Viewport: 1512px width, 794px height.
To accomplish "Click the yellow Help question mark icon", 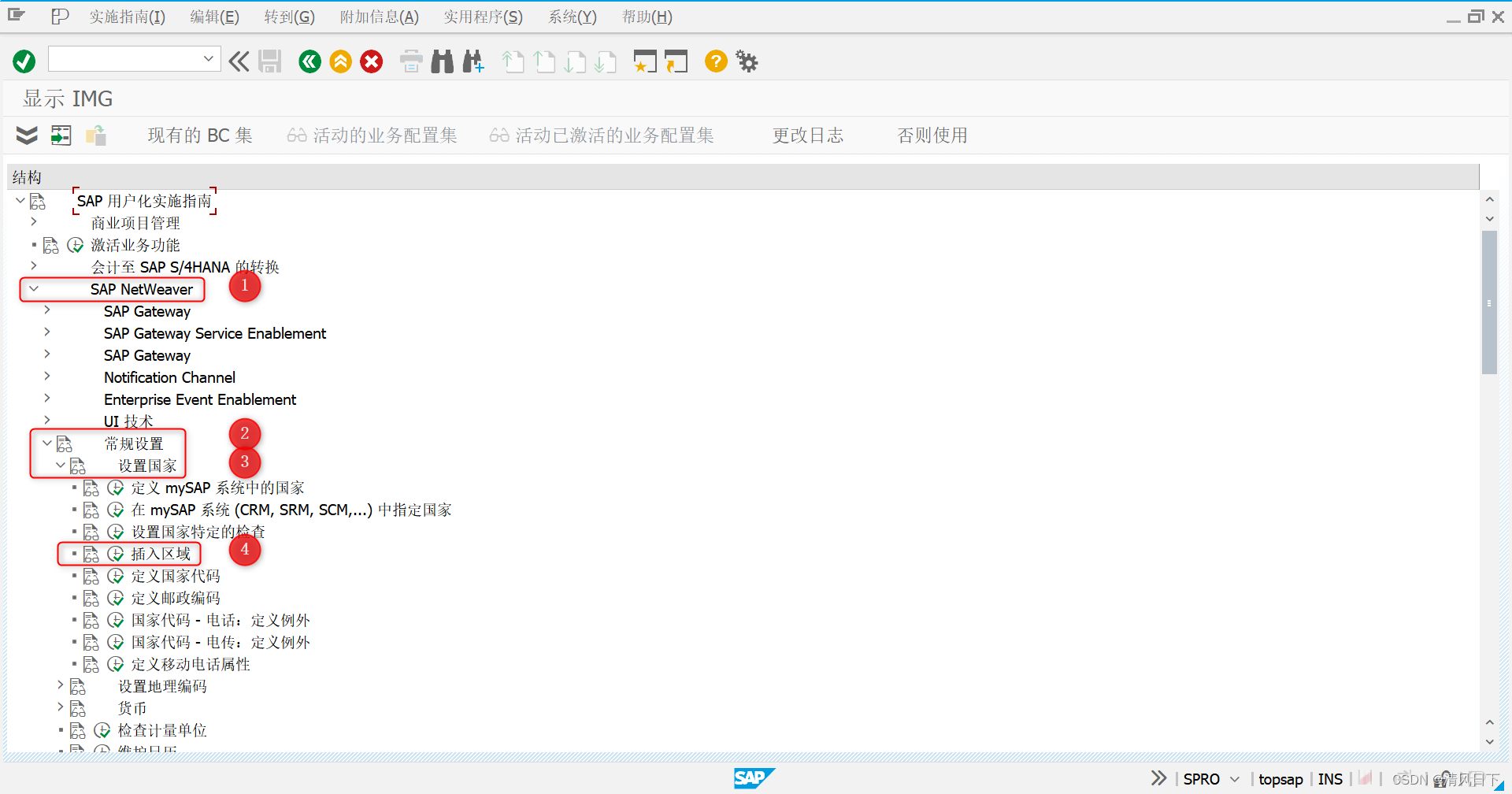I will 716,61.
